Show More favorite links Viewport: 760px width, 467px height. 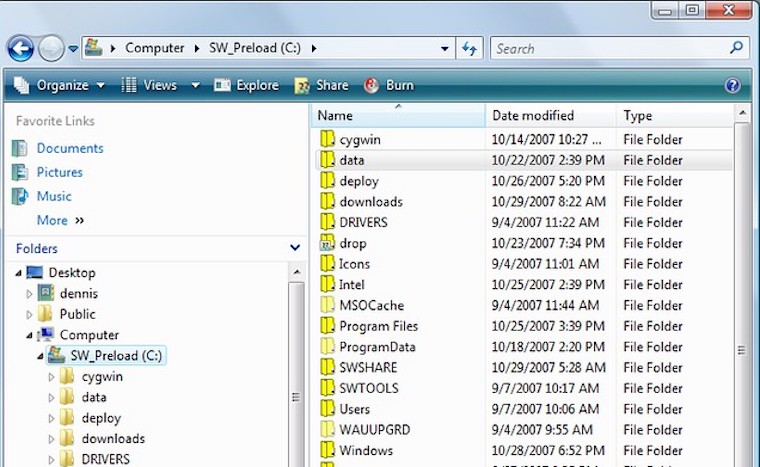[60, 220]
